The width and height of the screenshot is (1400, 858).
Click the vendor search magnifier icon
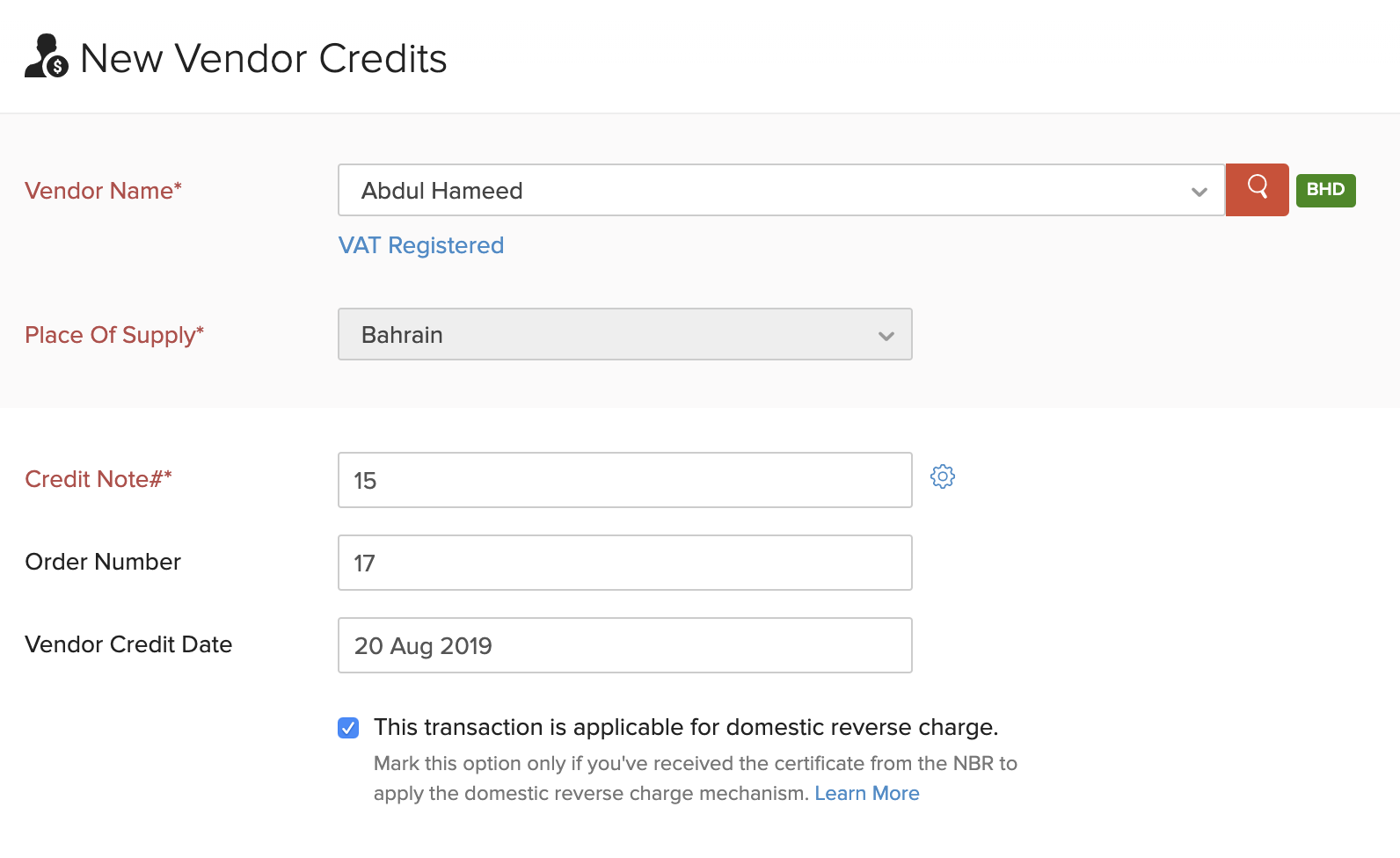tap(1257, 190)
